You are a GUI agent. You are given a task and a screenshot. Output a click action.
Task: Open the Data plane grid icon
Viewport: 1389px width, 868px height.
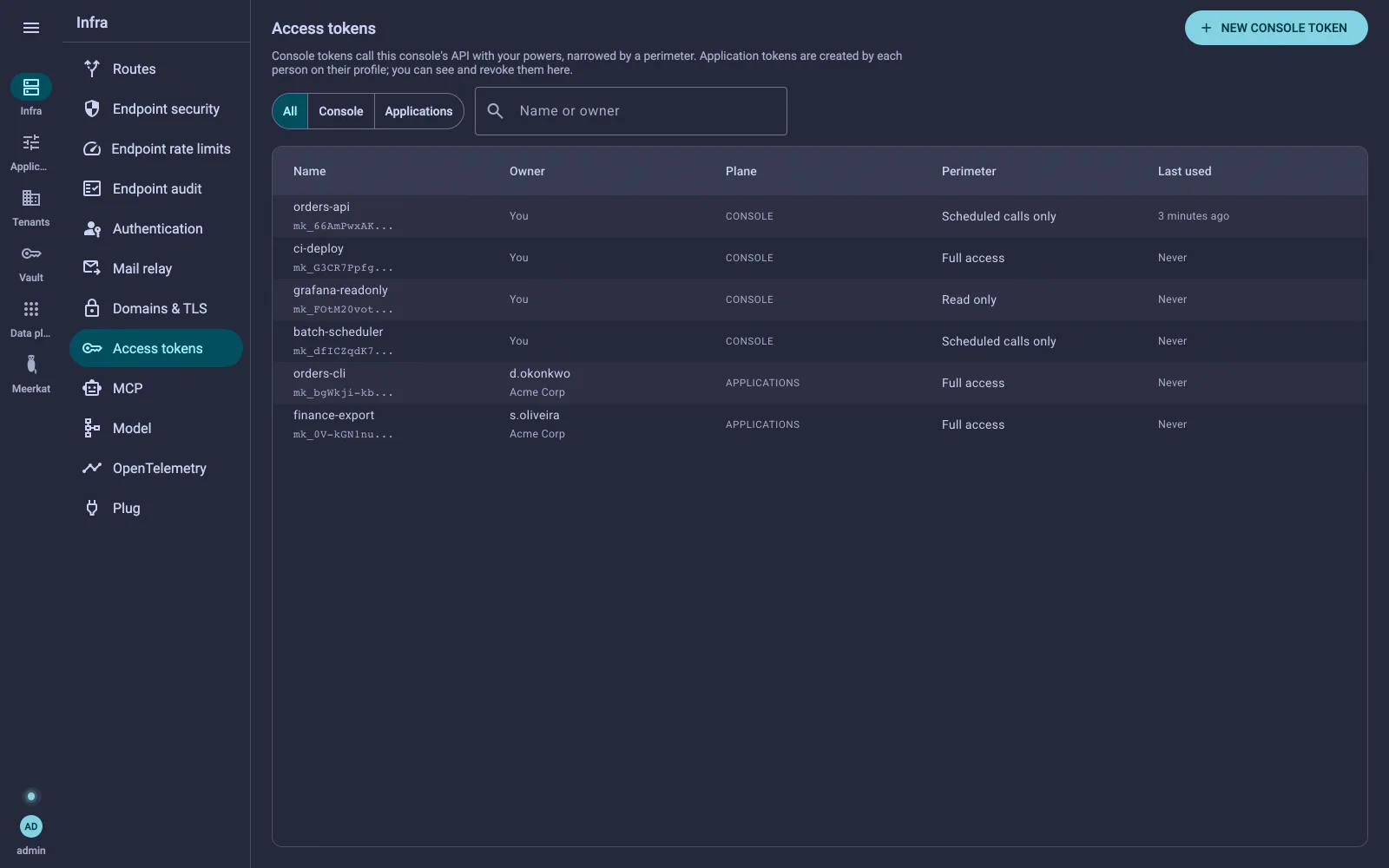point(31,309)
